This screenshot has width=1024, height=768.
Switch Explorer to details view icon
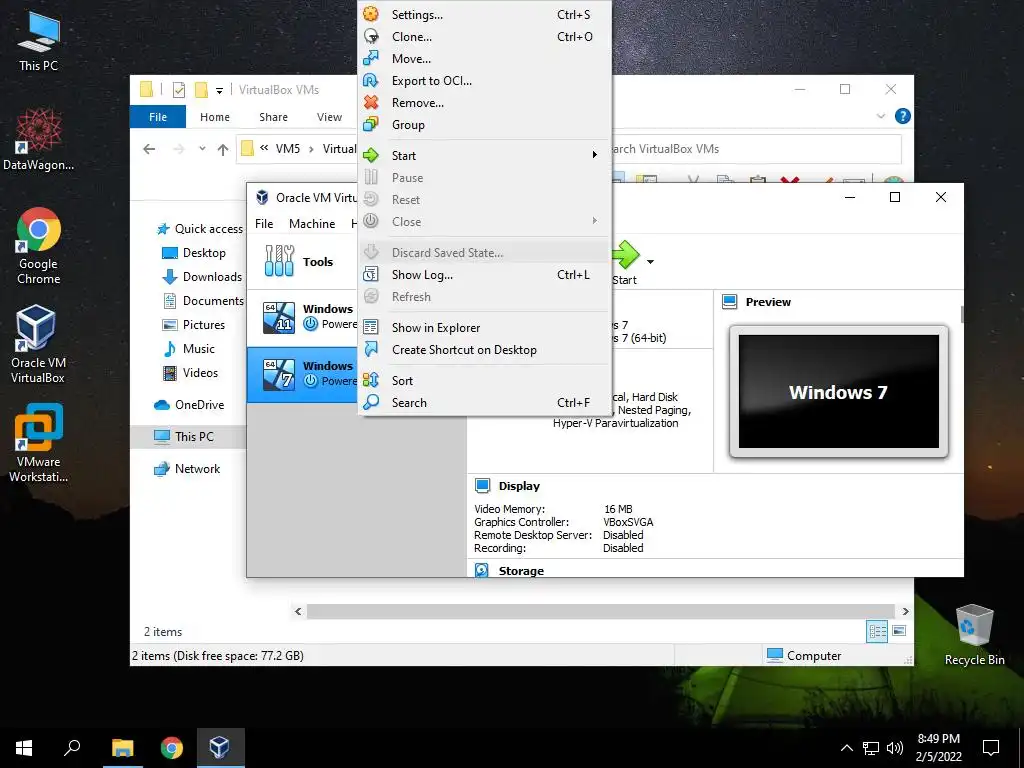pyautogui.click(x=877, y=631)
